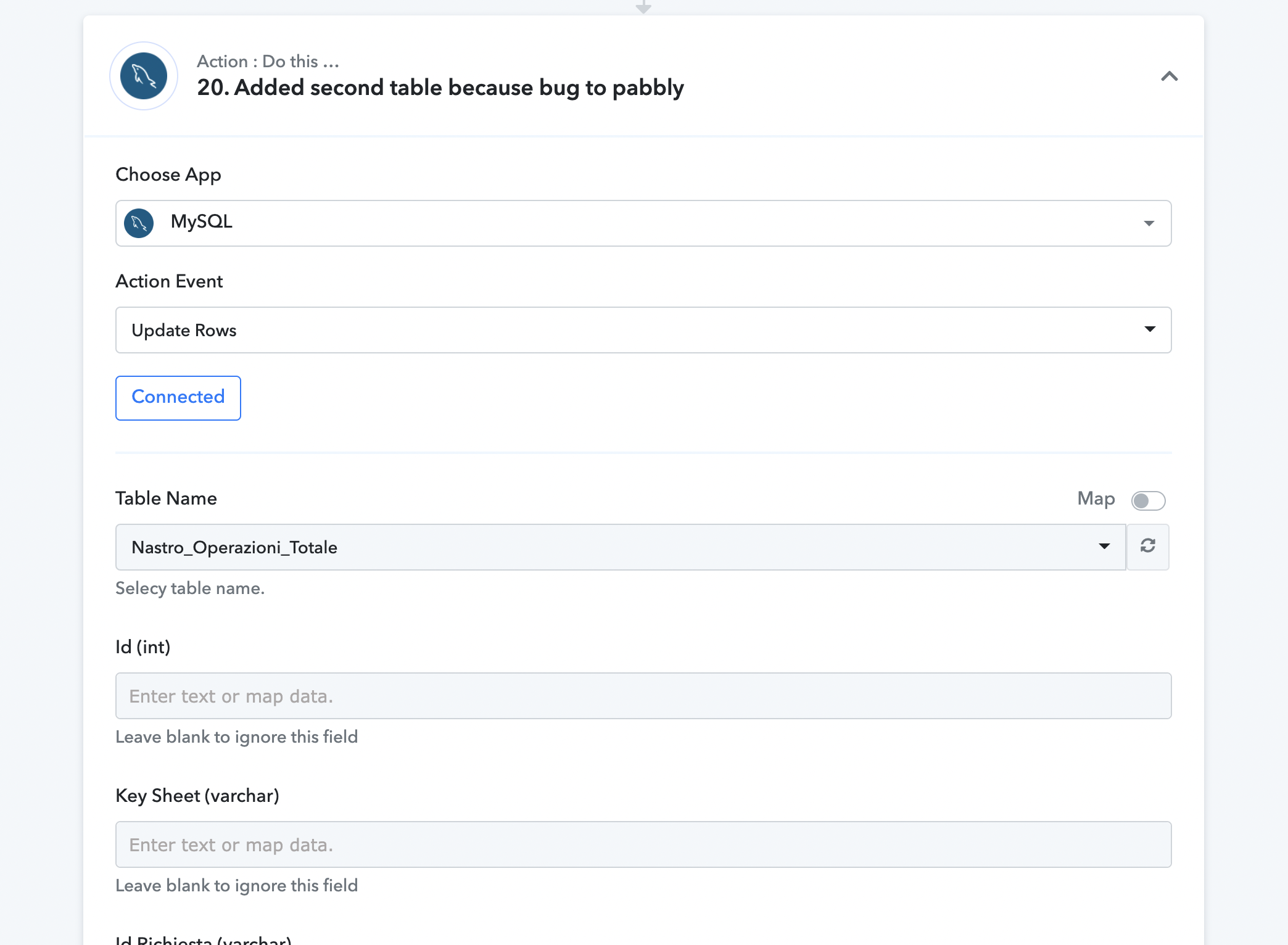The height and width of the screenshot is (945, 1288).
Task: Click the "Action Event" label
Action: (170, 281)
